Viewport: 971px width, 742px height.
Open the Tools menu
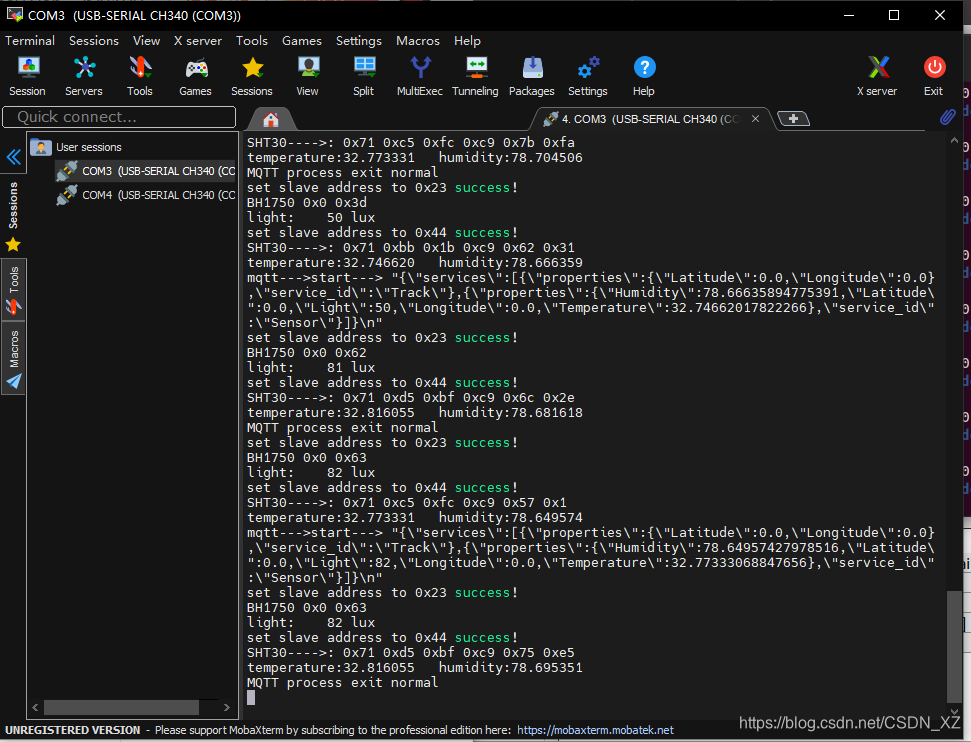(251, 41)
